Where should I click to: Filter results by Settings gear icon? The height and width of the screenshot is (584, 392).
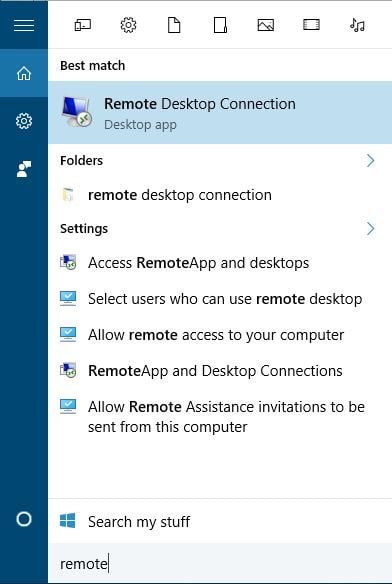pyautogui.click(x=129, y=25)
